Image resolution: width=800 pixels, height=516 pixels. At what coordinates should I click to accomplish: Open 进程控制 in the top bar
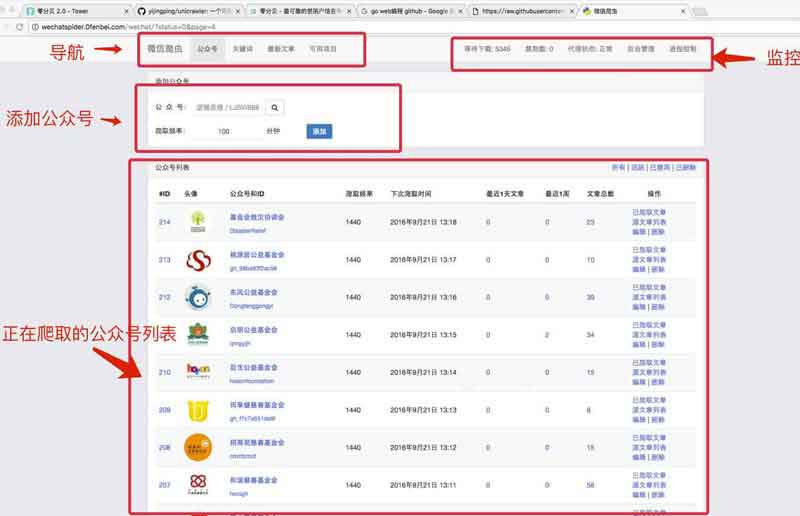684,48
